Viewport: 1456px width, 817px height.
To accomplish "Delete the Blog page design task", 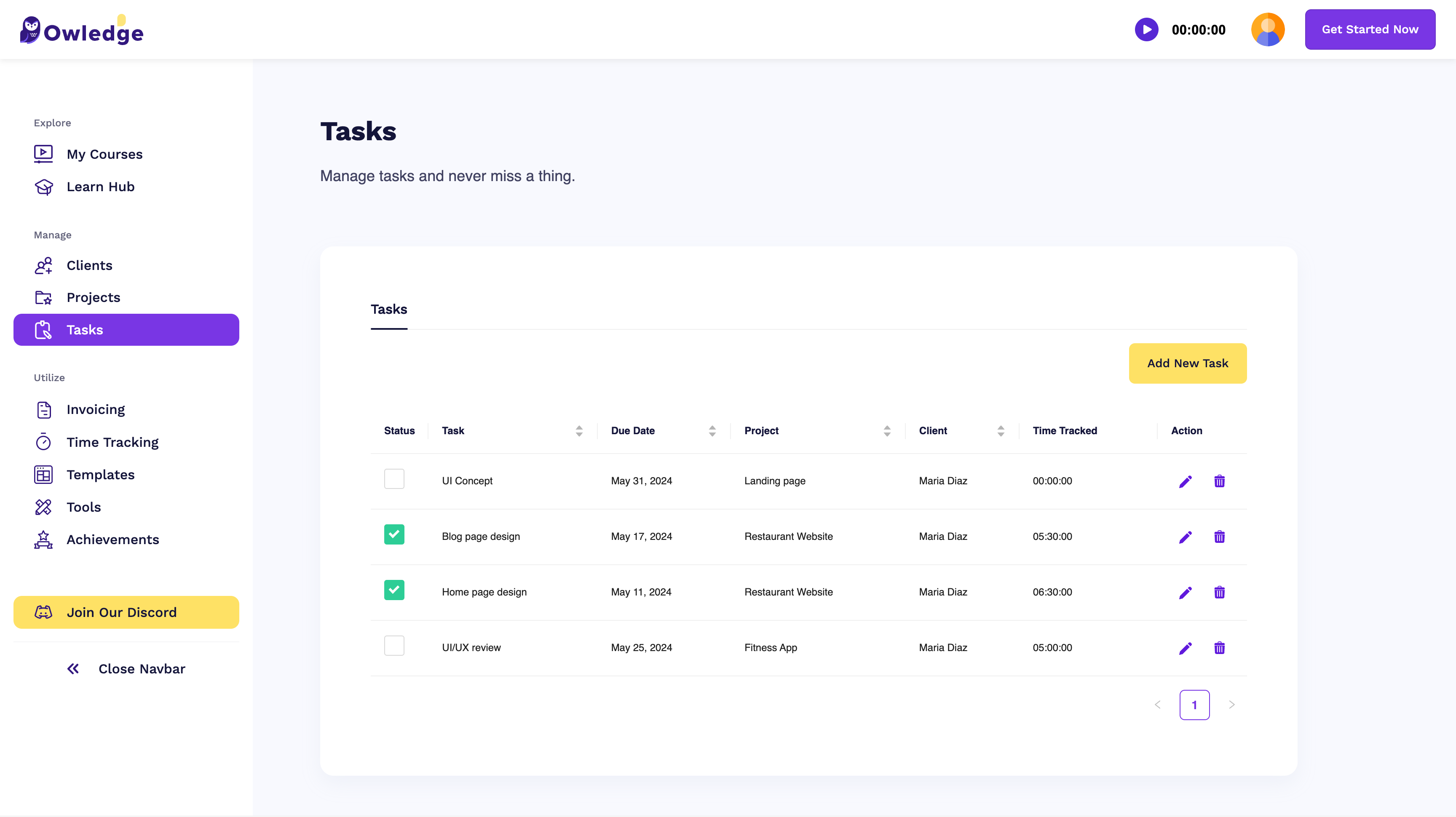I will click(x=1219, y=537).
